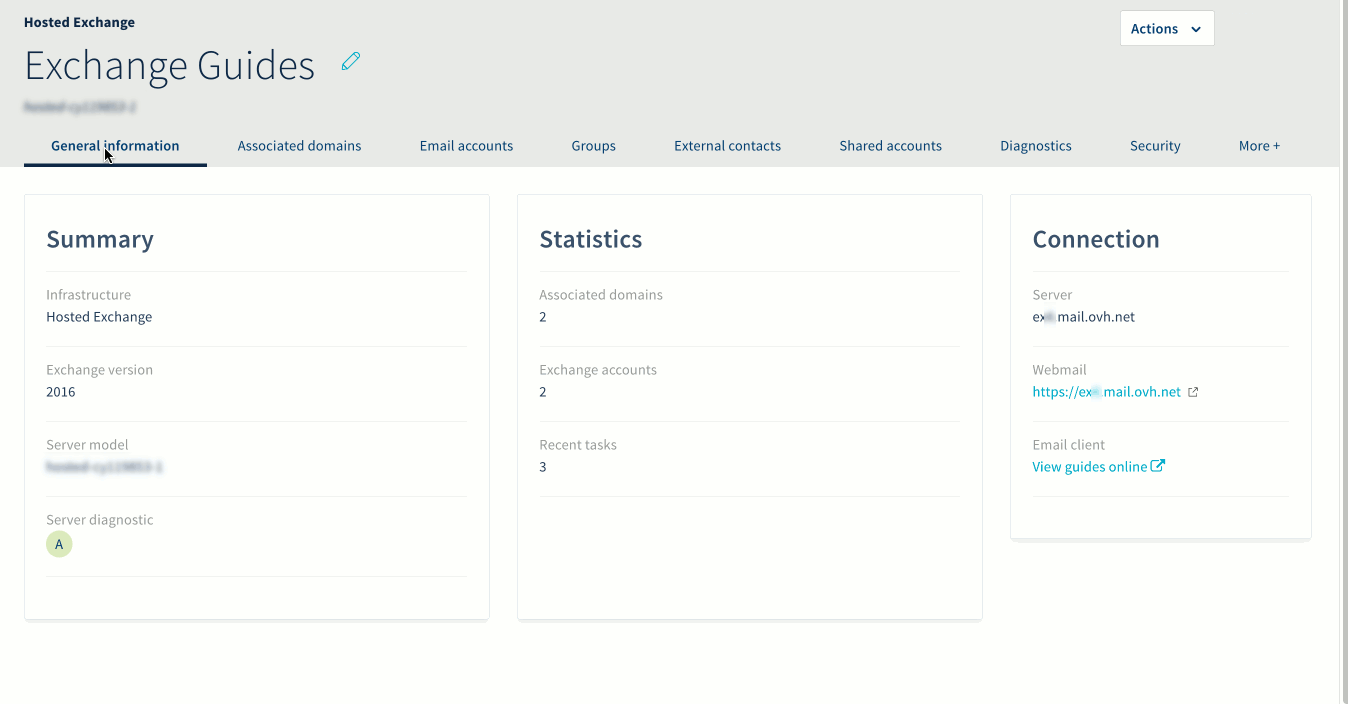The width and height of the screenshot is (1348, 704).
Task: Switch to the Associated domains tab
Action: pyautogui.click(x=299, y=146)
